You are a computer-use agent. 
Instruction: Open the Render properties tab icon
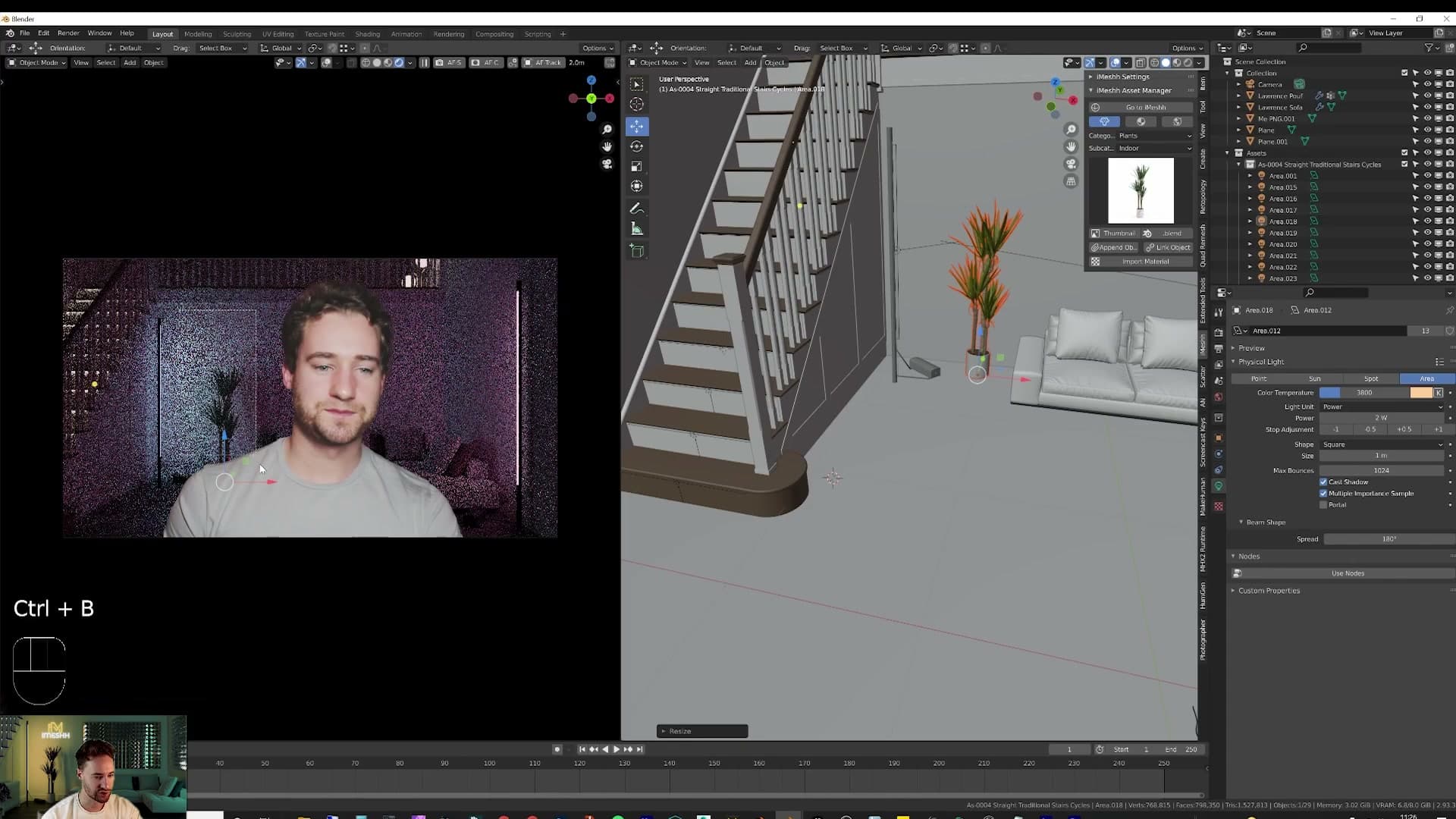pos(1219,332)
